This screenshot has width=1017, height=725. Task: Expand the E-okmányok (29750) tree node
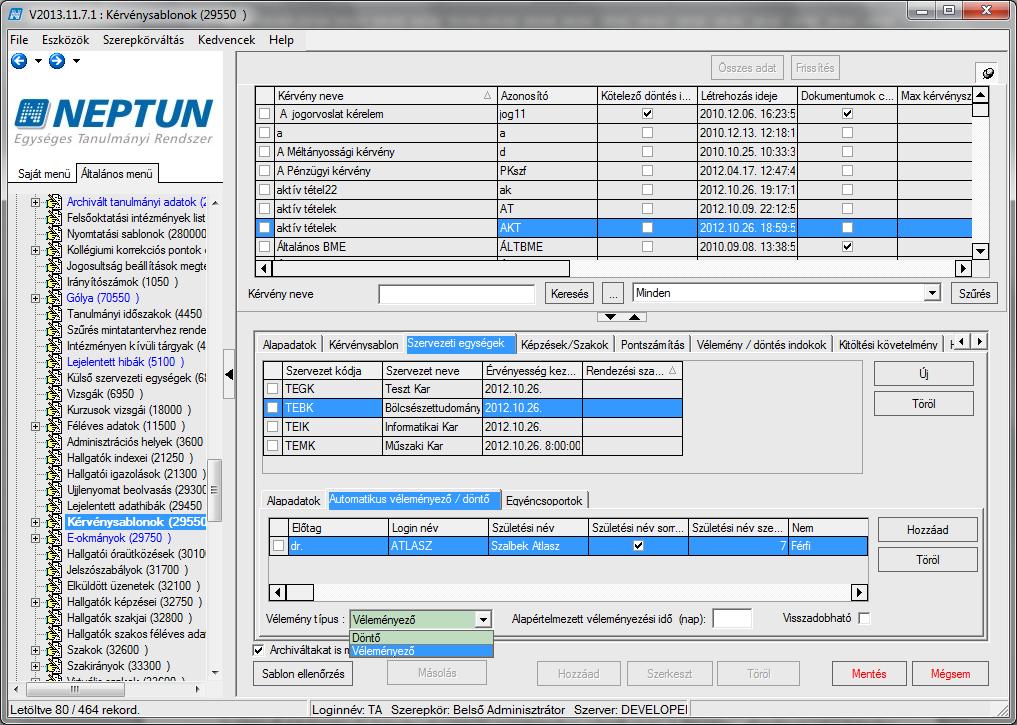(36, 538)
